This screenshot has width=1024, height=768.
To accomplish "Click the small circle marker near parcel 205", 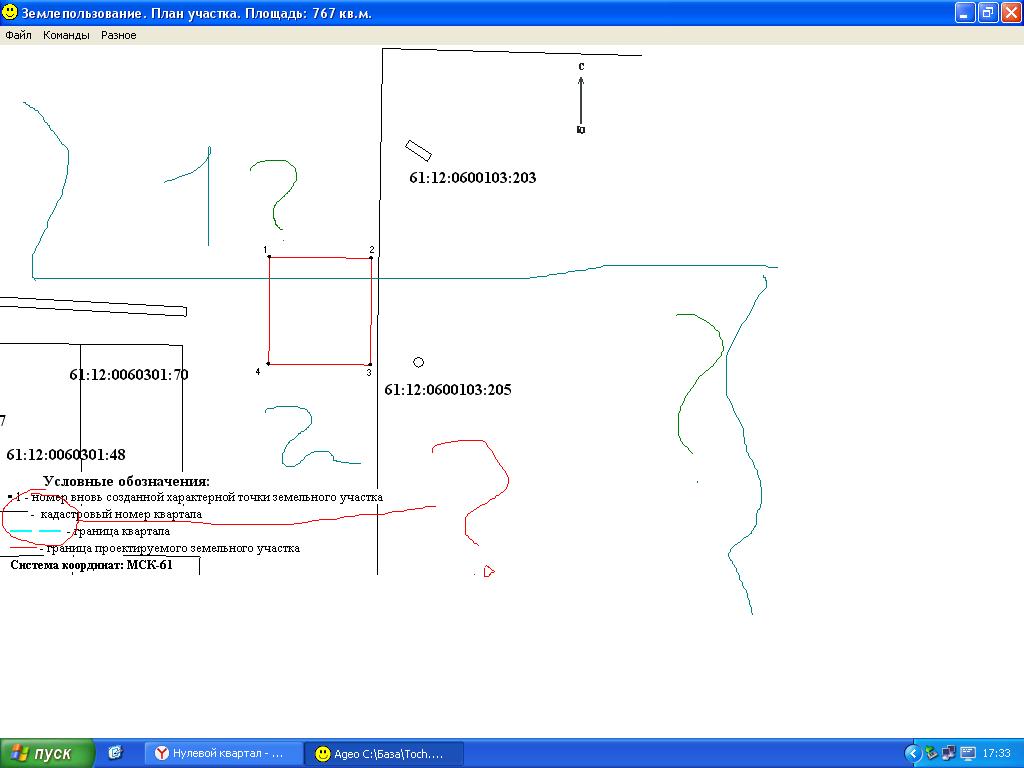I will click(x=418, y=362).
